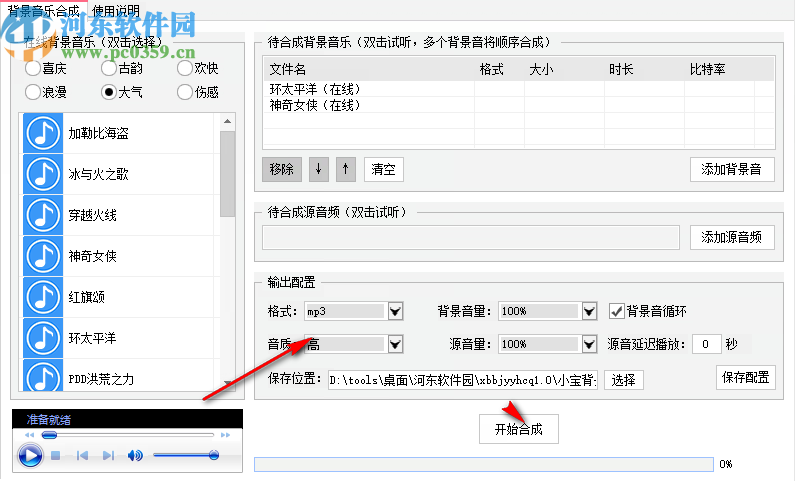Select the 浪漫 music category
The height and width of the screenshot is (481, 795).
(x=46, y=92)
